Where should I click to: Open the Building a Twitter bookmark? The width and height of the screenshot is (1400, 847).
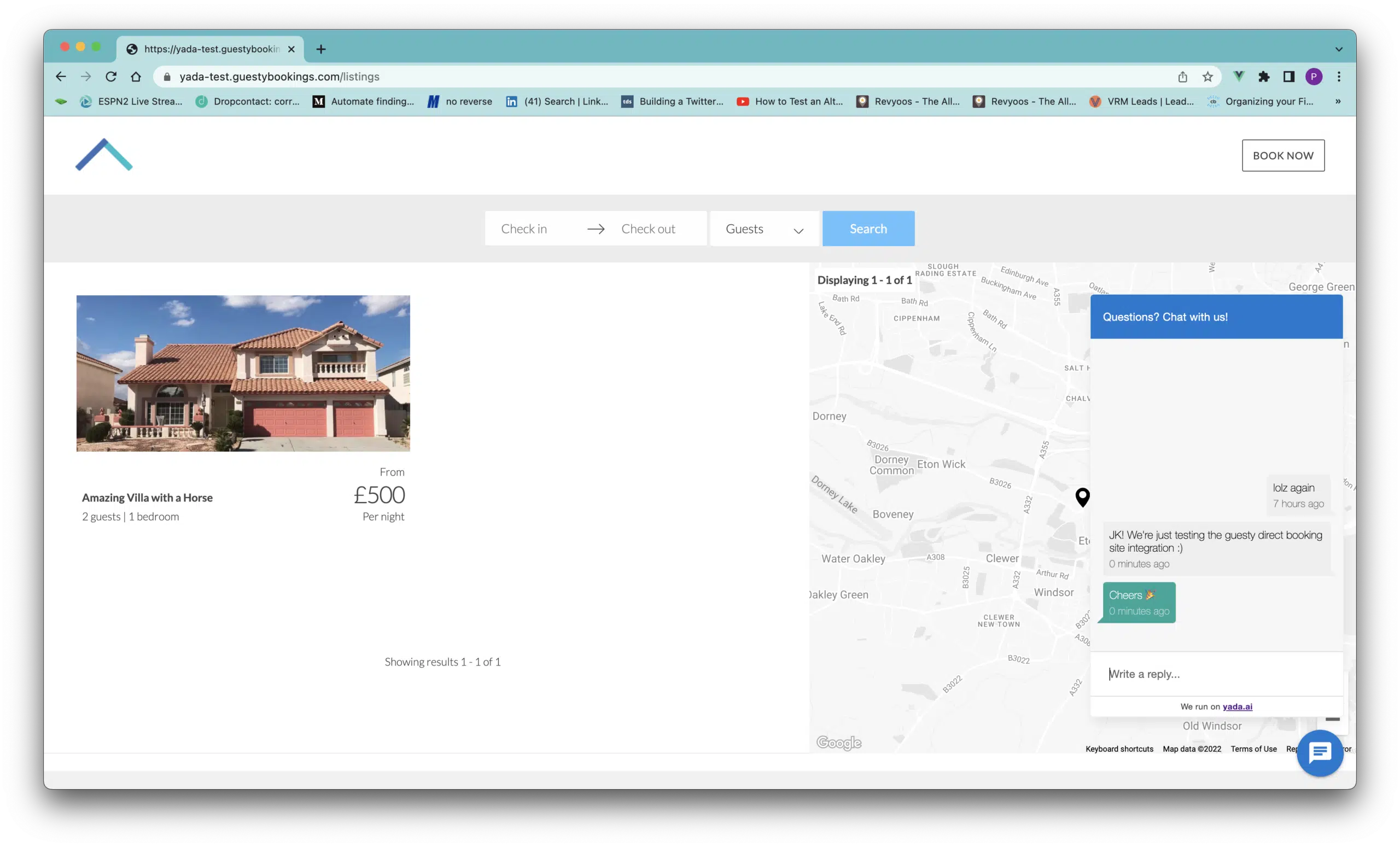673,101
